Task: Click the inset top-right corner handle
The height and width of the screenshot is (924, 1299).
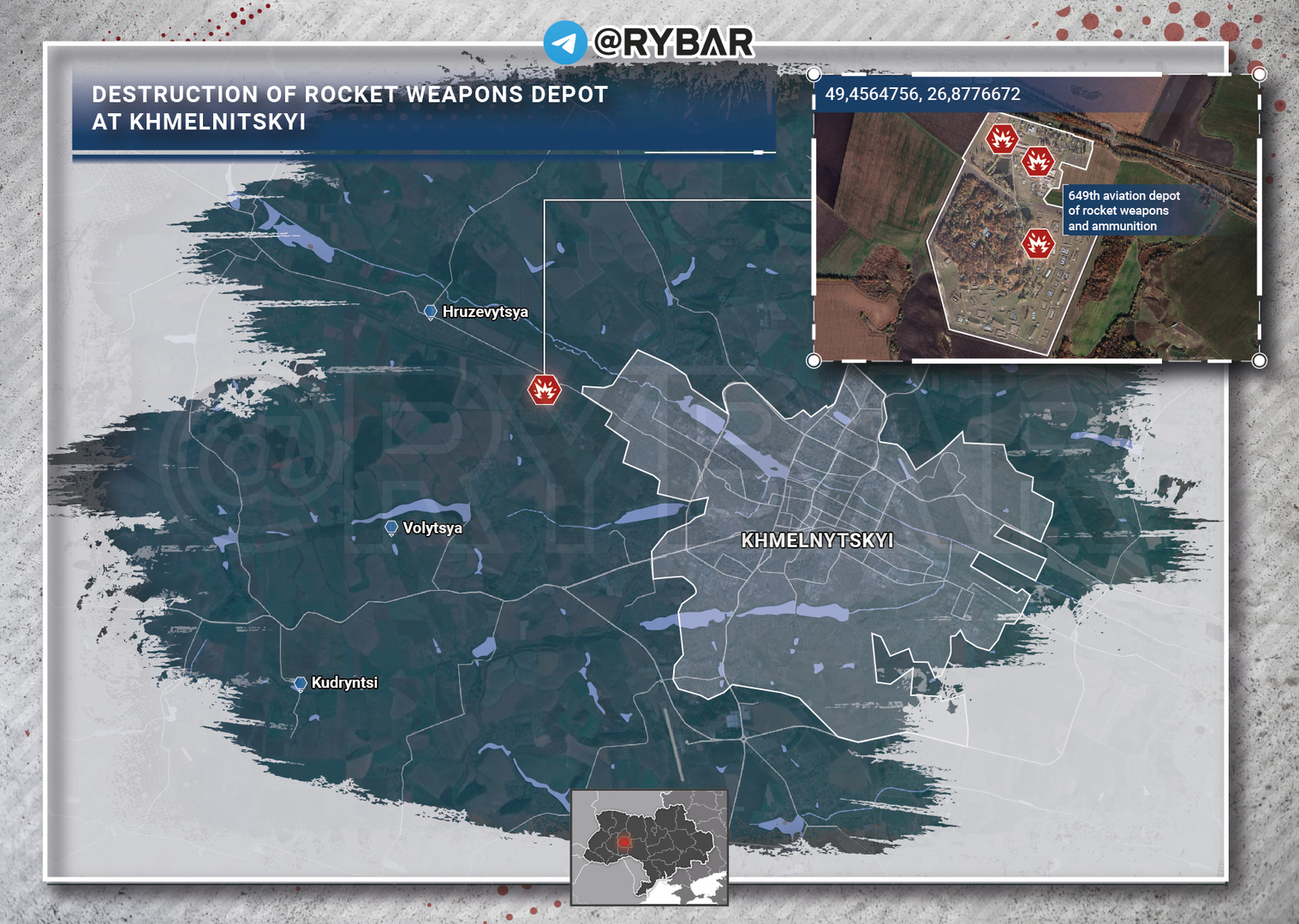Action: point(1259,75)
